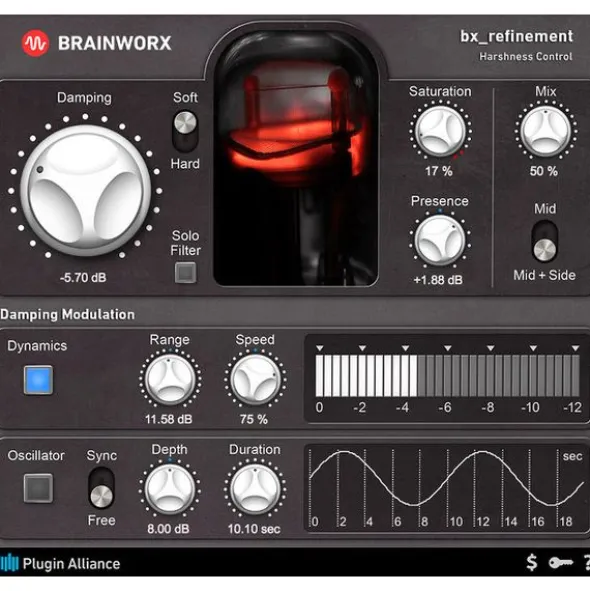Flip the Mid / Mid + Side switch
The width and height of the screenshot is (590, 591).
(545, 241)
